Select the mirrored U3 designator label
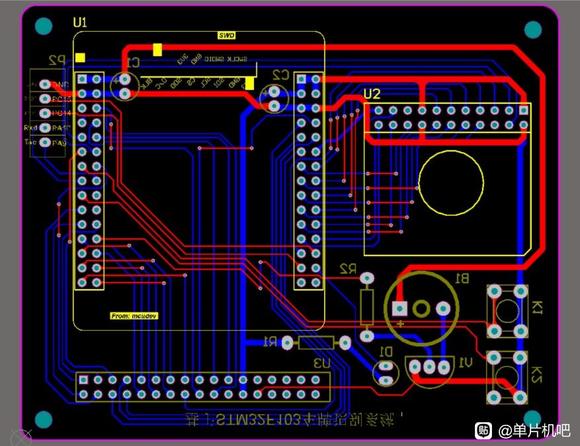 322,364
